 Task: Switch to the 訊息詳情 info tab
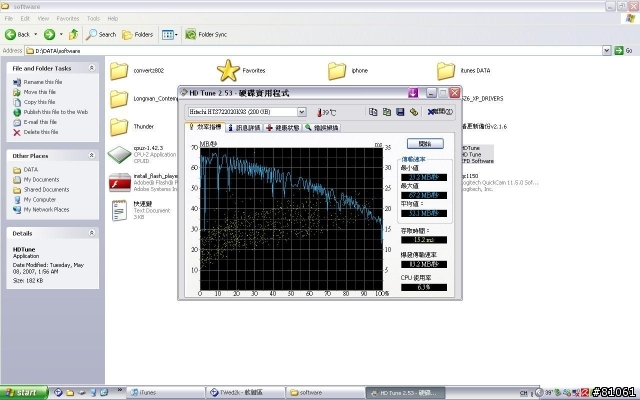pos(244,128)
